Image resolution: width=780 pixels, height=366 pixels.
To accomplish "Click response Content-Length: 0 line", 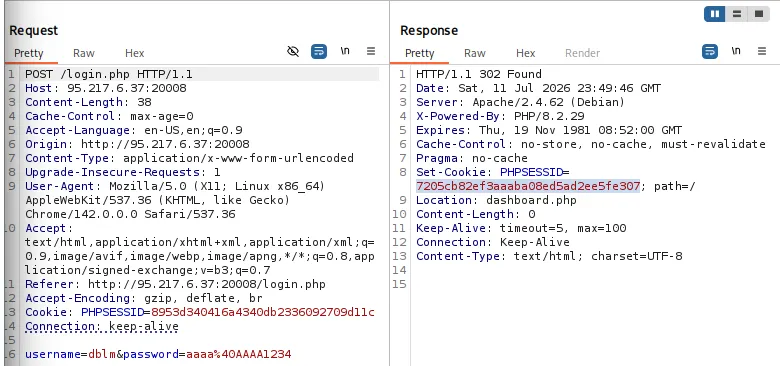I will [x=476, y=214].
